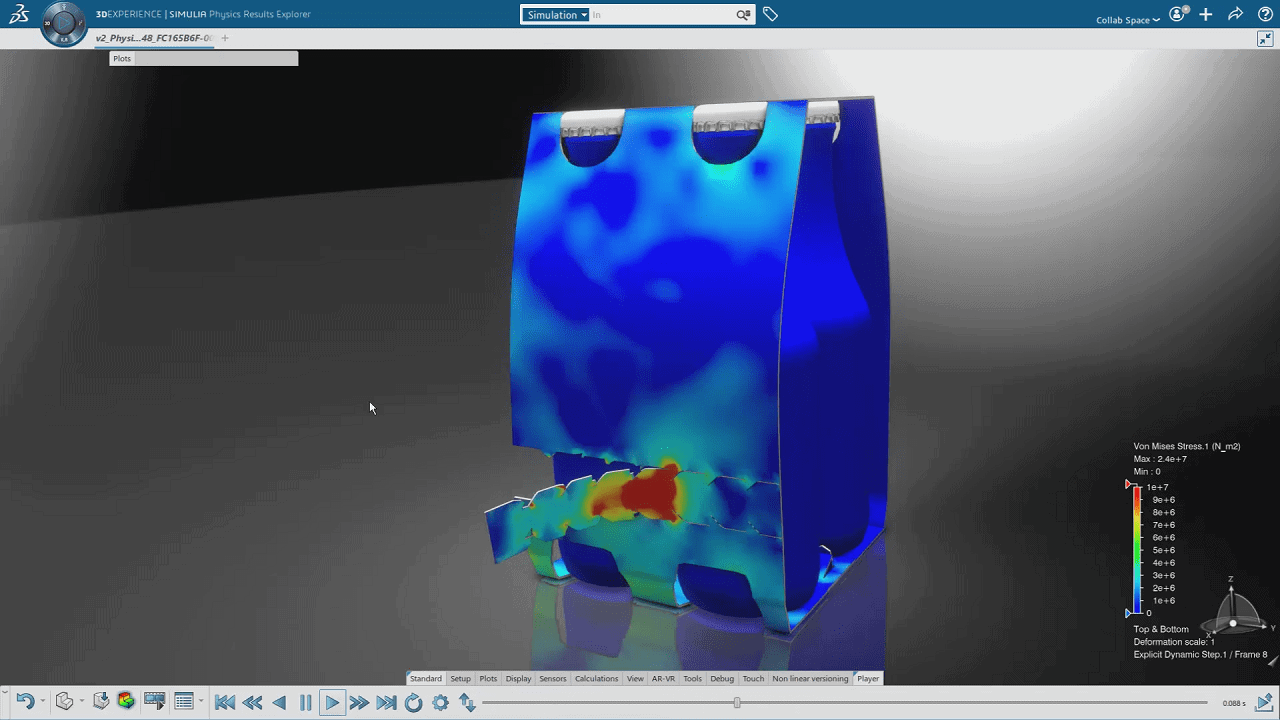Click the 3DEXPERIENCE compass icon
The image size is (1280, 720).
click(64, 23)
